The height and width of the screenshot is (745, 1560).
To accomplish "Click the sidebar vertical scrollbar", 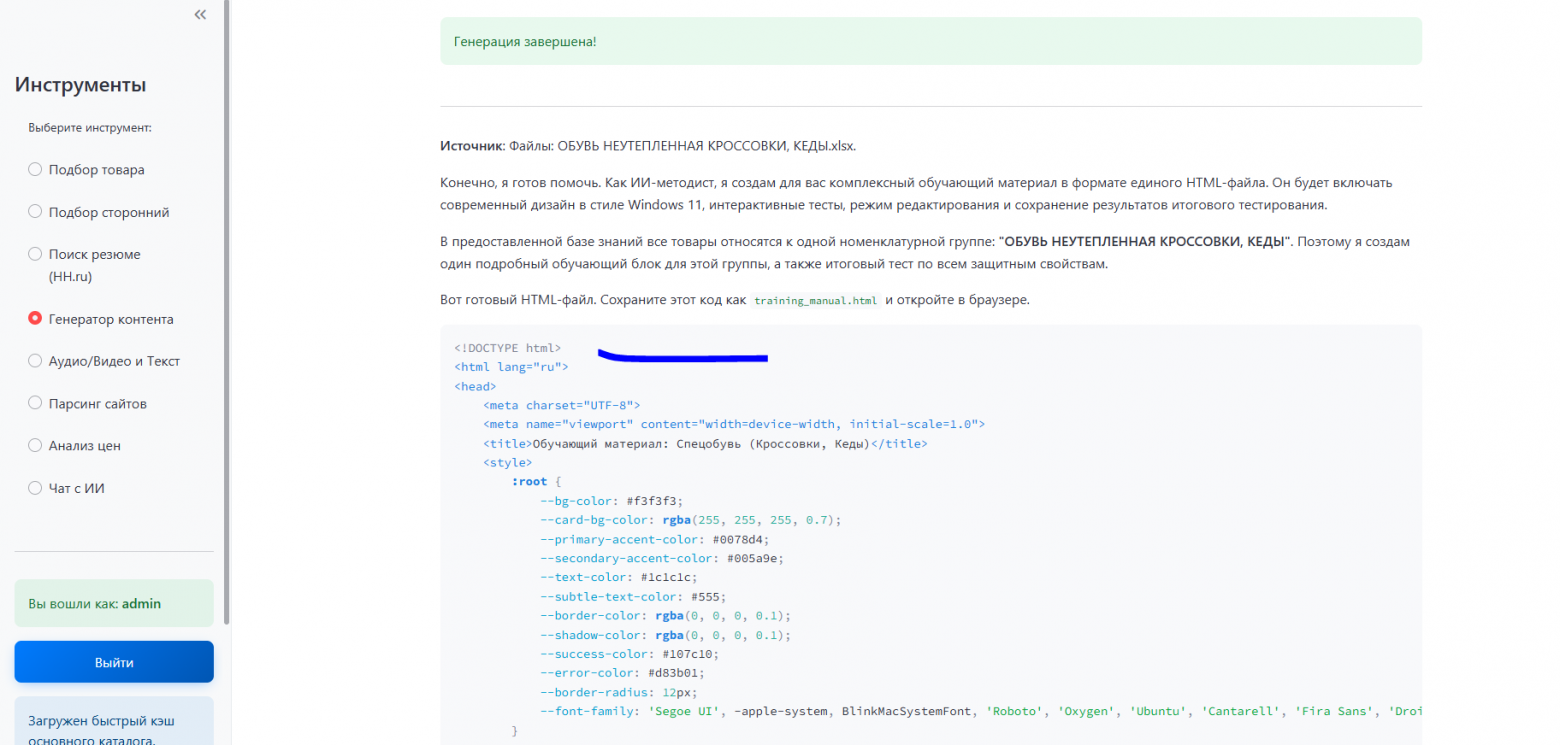I will click(227, 300).
